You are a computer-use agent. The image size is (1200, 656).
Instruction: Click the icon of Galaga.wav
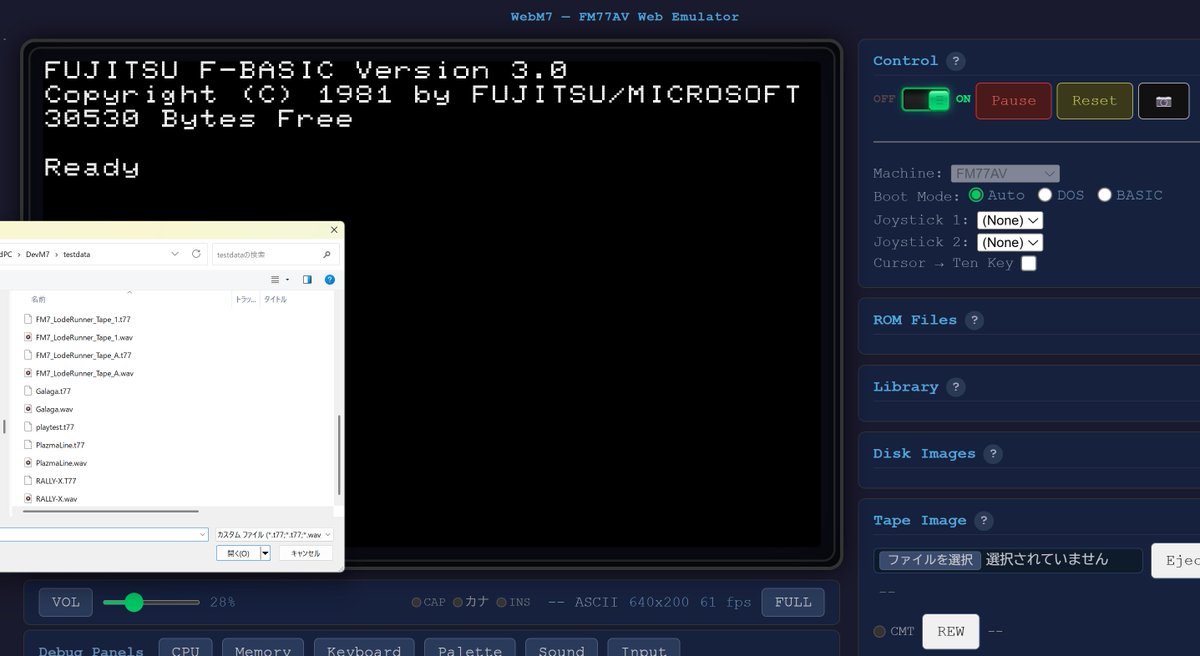(28, 409)
